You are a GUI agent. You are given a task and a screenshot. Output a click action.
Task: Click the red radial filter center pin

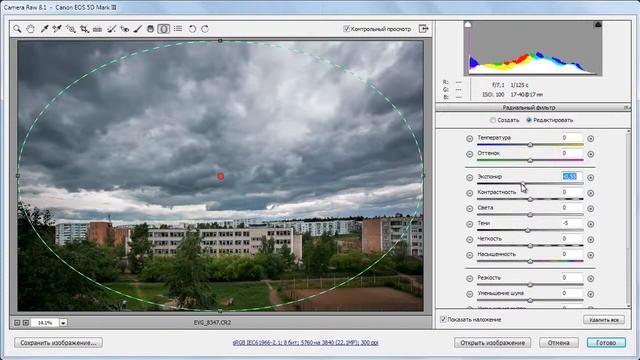(220, 176)
